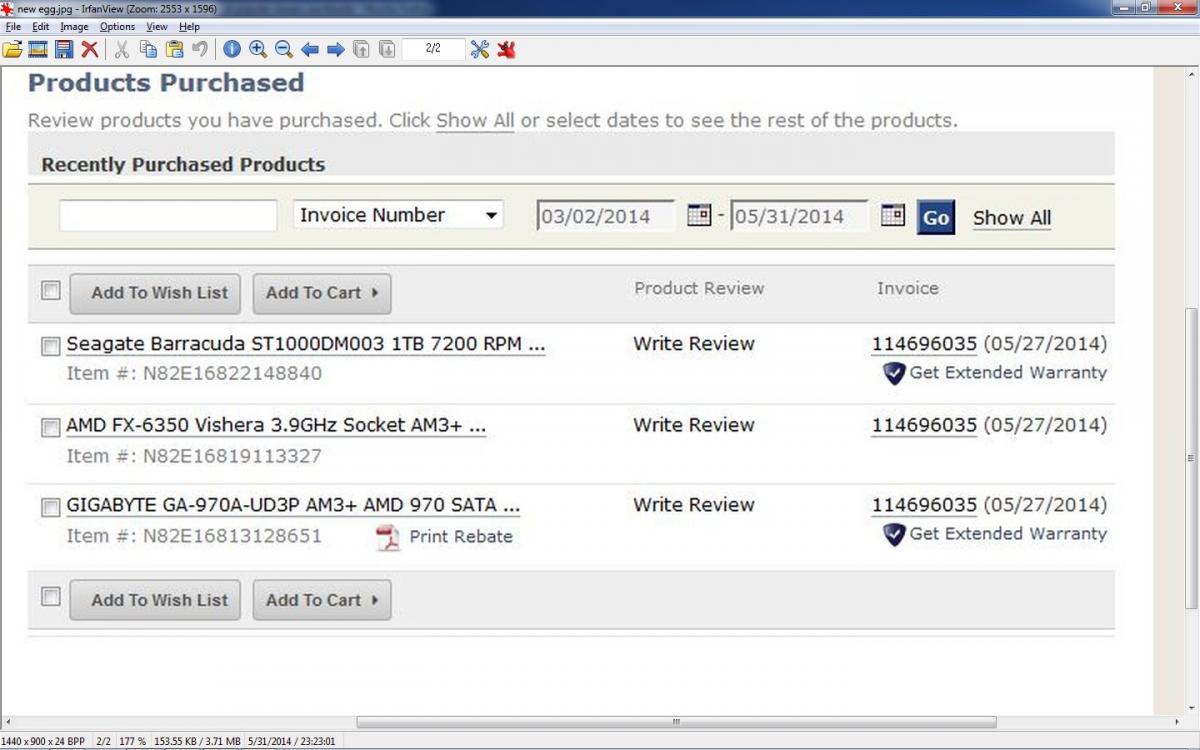The image size is (1200, 750).
Task: Click the Undo arrow icon
Action: pos(200,49)
